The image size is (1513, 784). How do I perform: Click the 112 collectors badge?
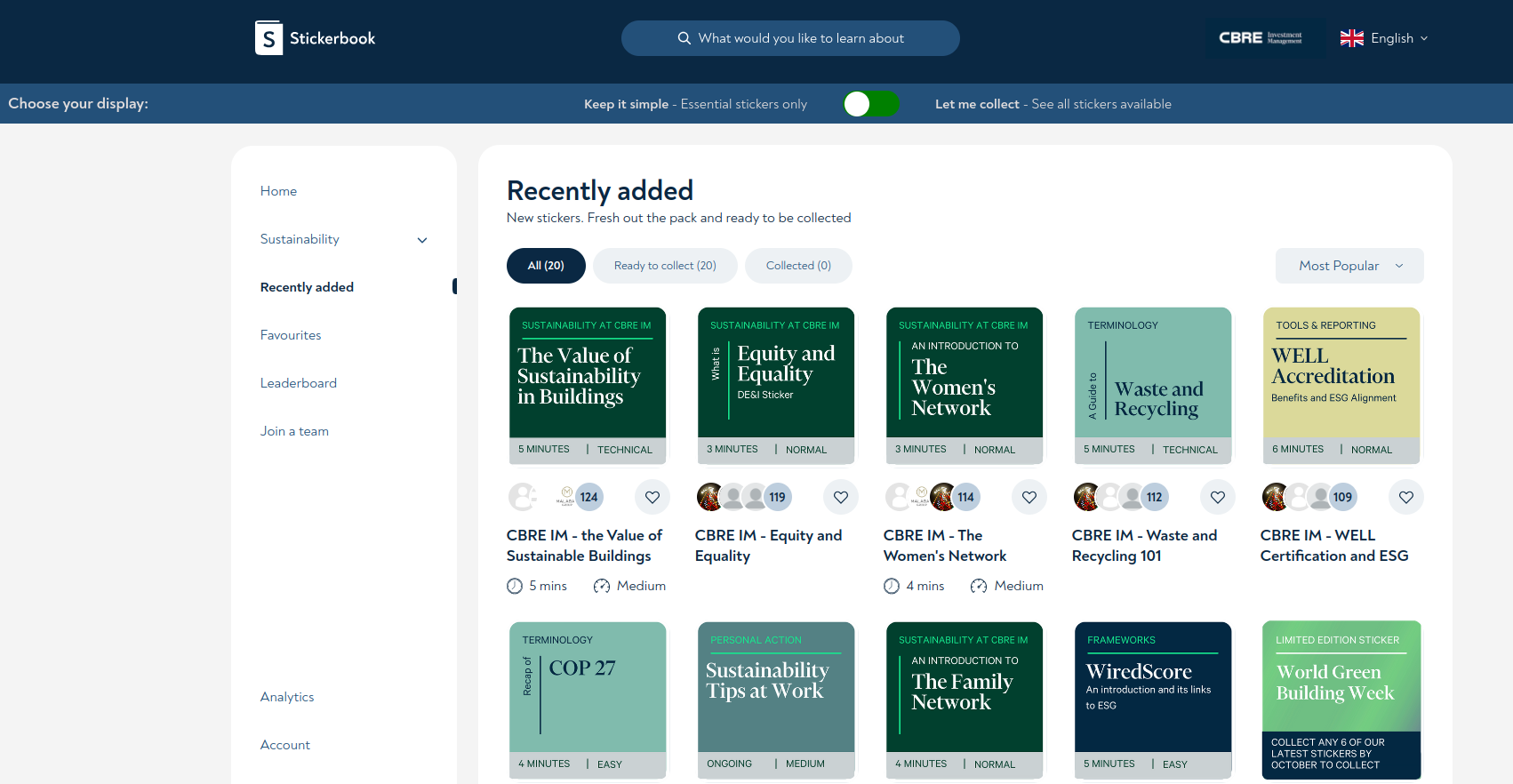click(x=1155, y=497)
